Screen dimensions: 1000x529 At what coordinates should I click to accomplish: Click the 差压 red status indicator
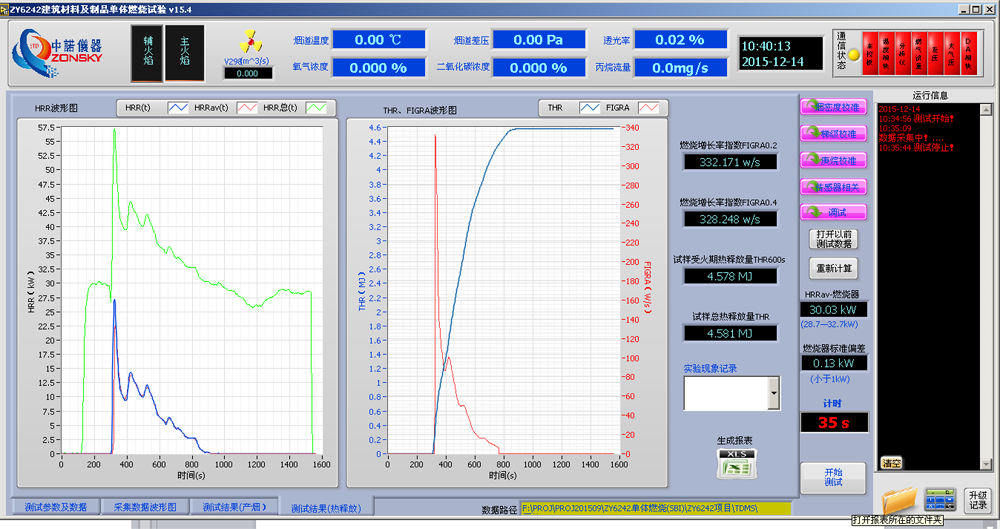[935, 54]
